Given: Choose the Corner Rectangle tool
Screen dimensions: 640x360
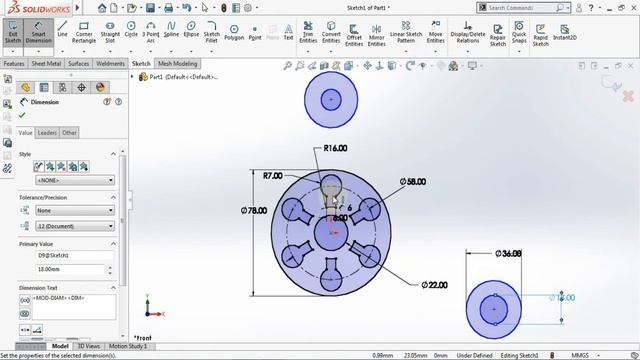Looking at the screenshot, I should [84, 32].
